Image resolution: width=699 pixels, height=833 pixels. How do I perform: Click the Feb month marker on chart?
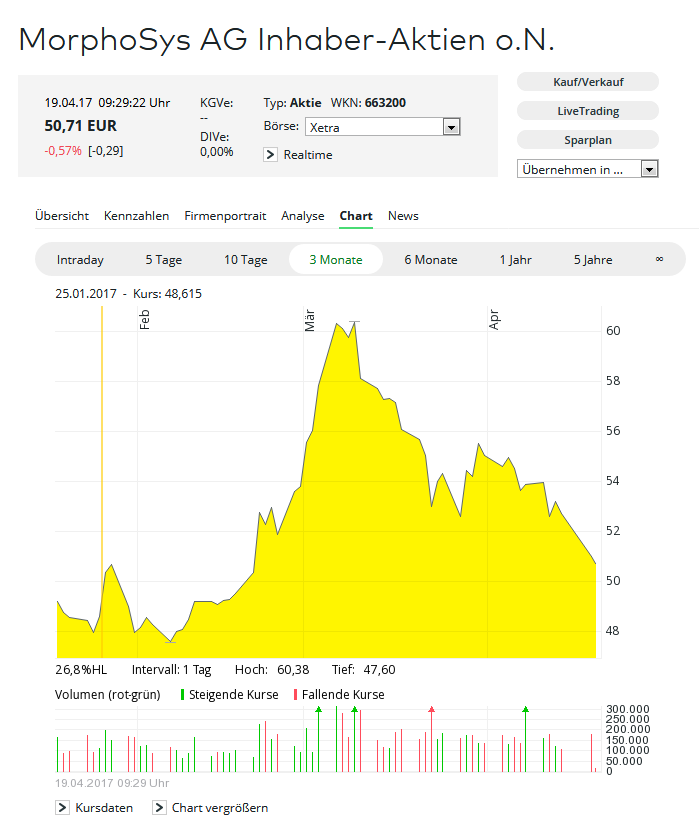coord(144,320)
